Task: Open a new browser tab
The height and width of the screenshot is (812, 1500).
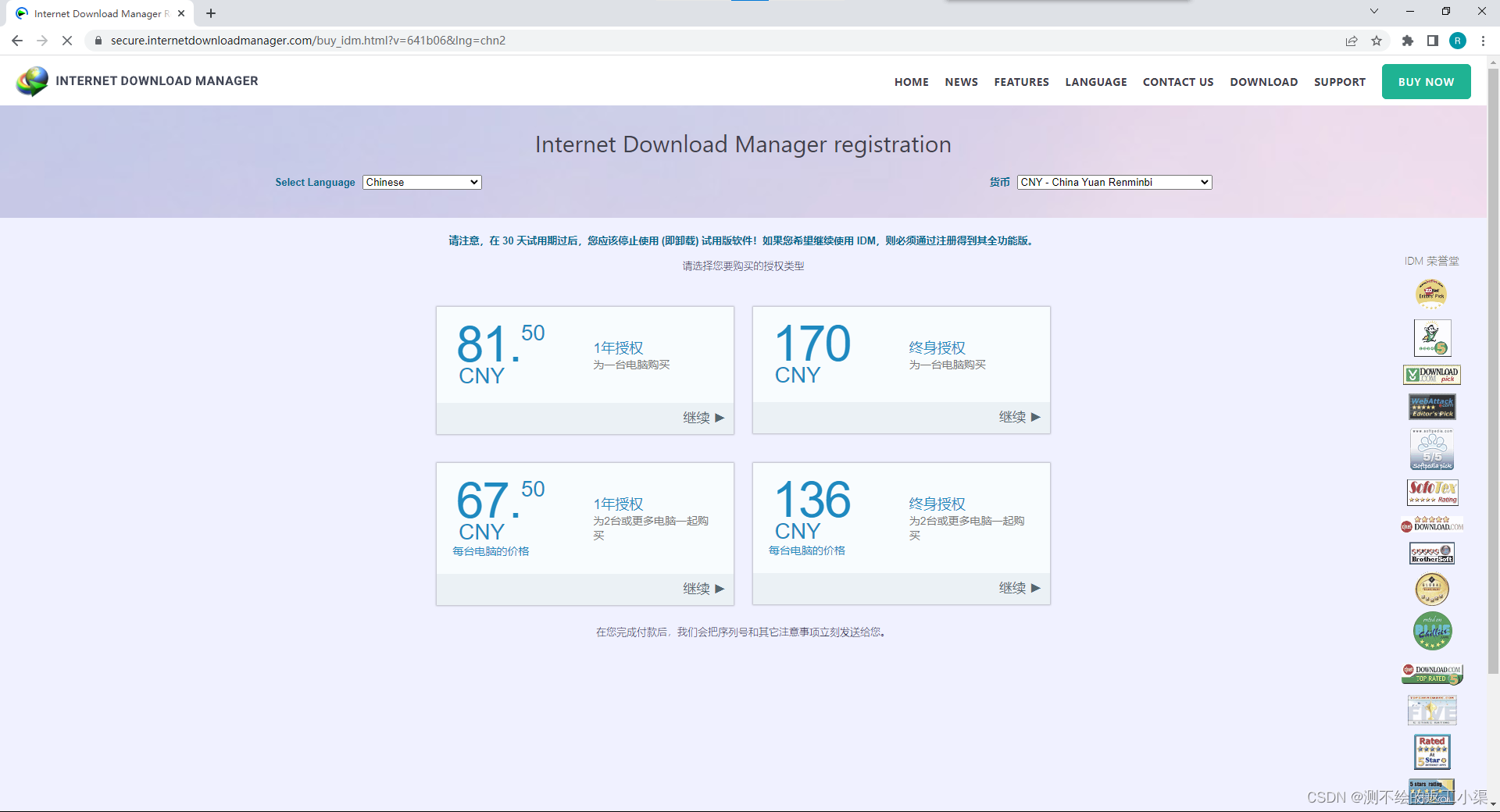Action: tap(211, 13)
